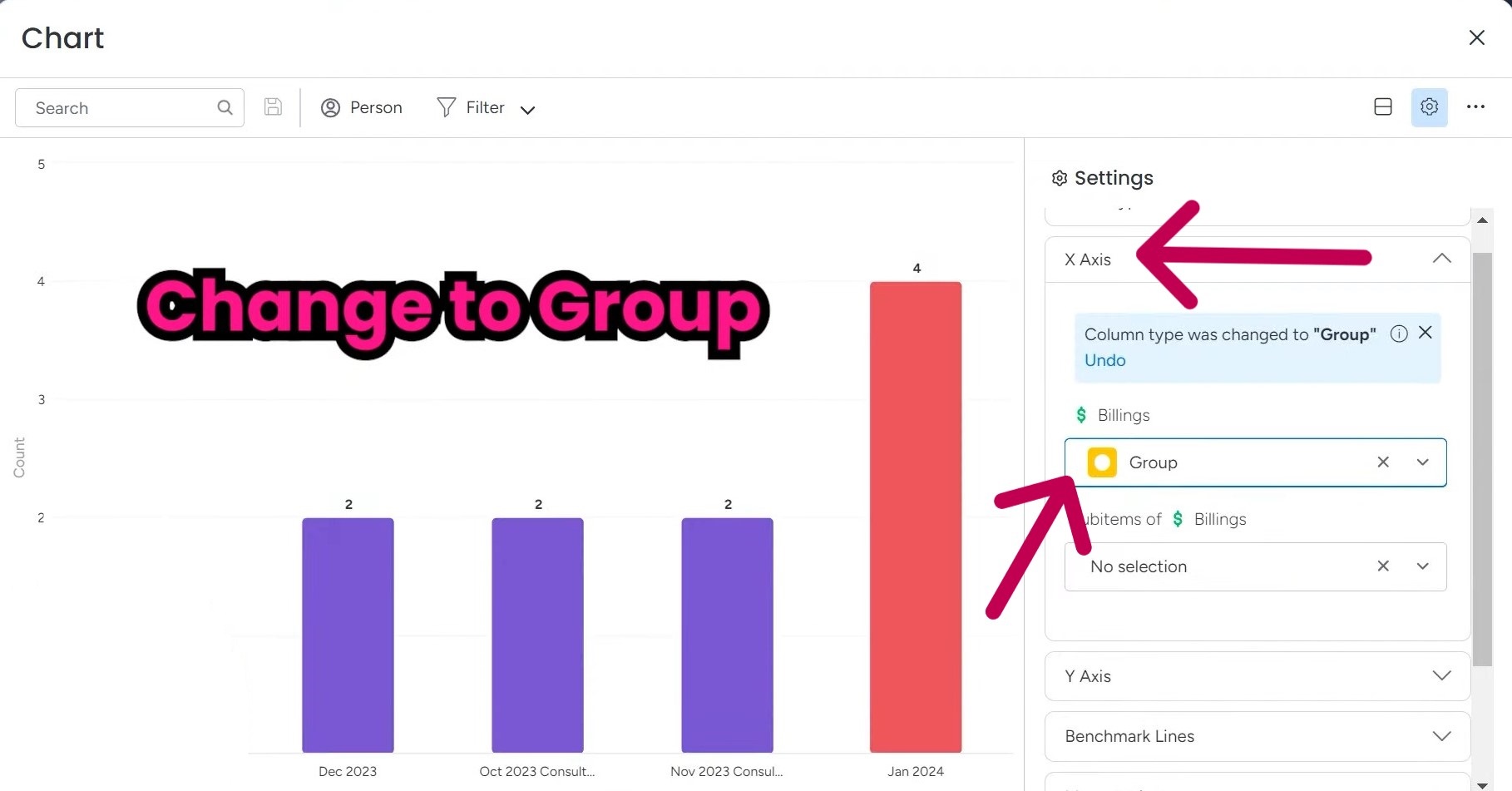Click the Settings panel heading

point(1114,178)
